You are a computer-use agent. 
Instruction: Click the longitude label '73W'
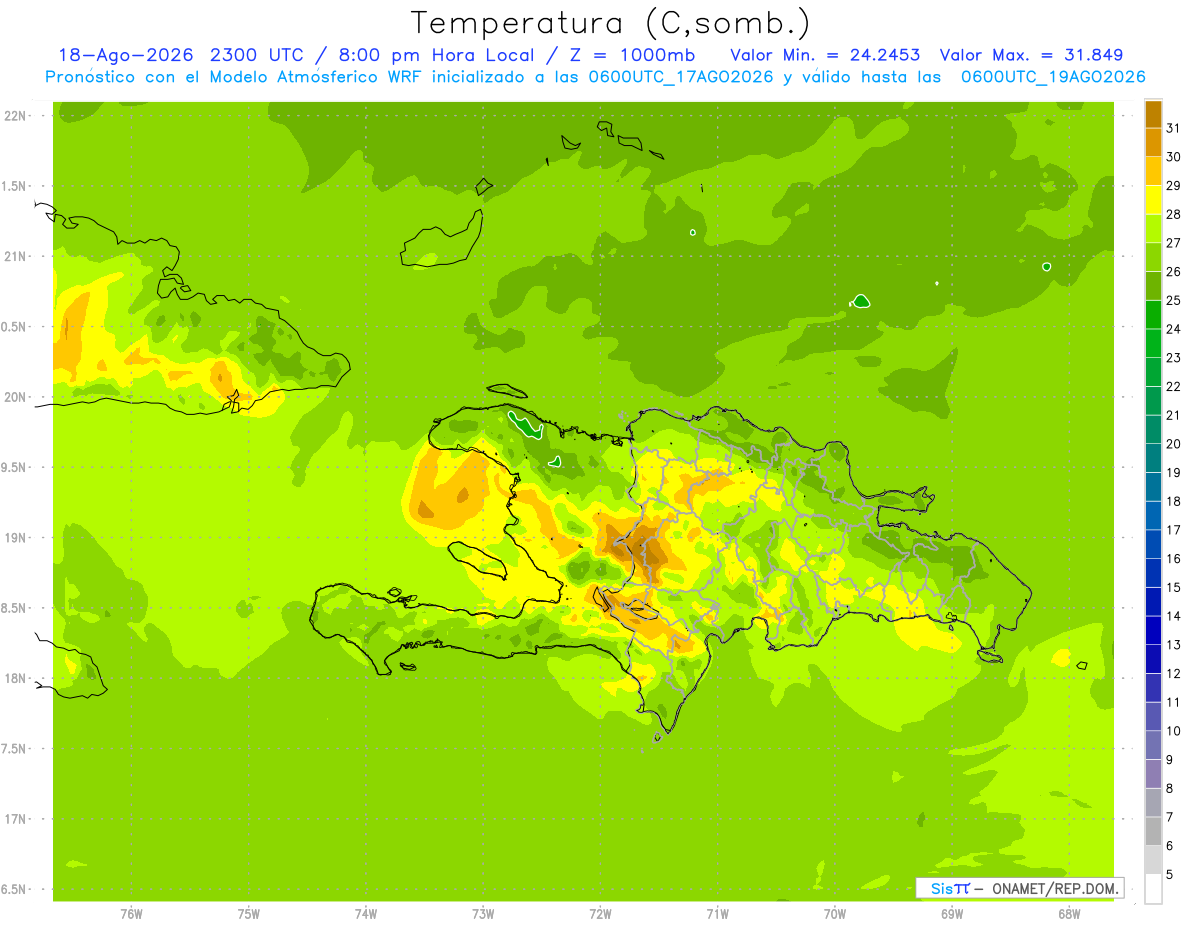483,913
